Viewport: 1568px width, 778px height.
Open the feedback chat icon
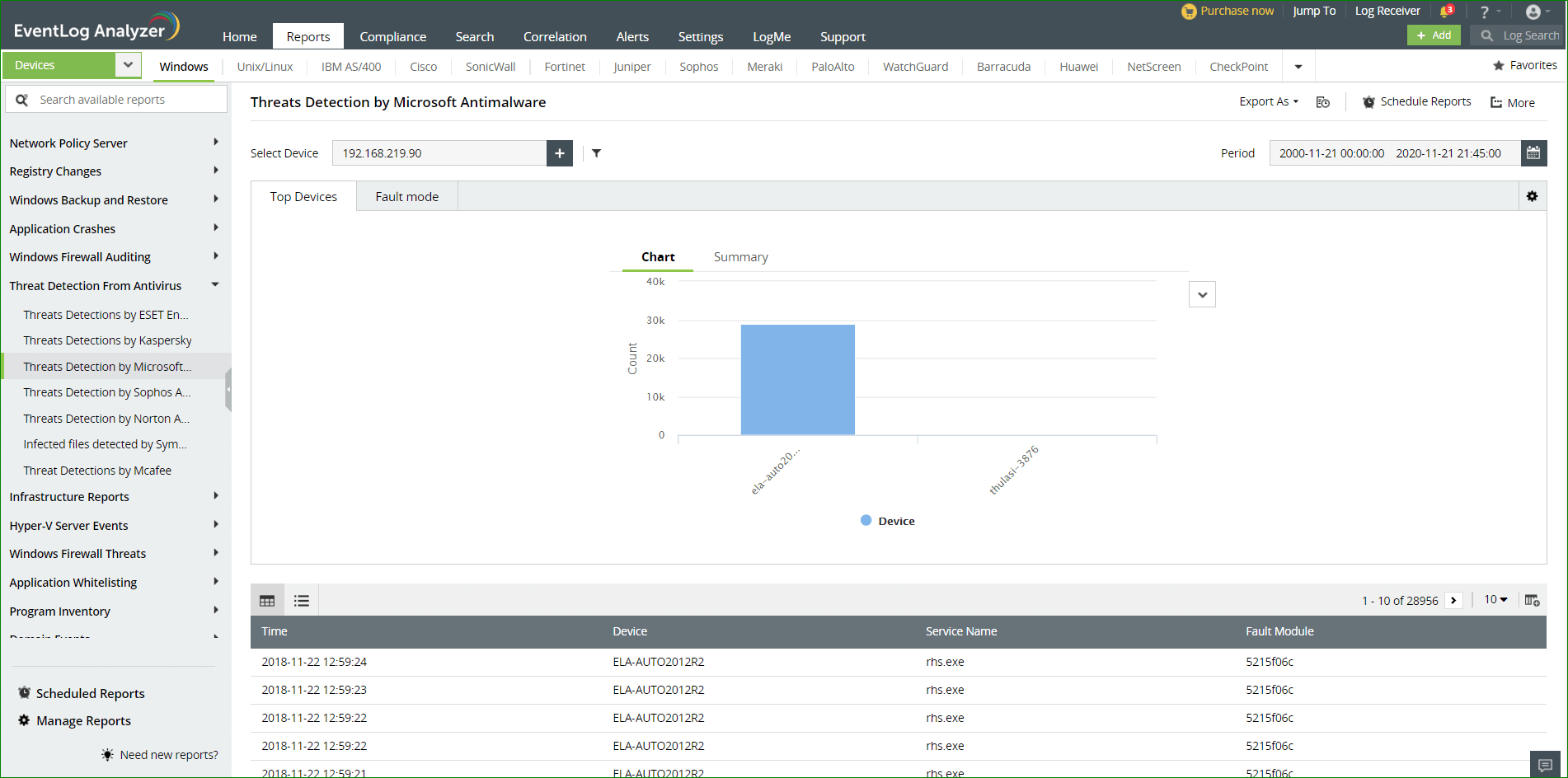(1545, 765)
